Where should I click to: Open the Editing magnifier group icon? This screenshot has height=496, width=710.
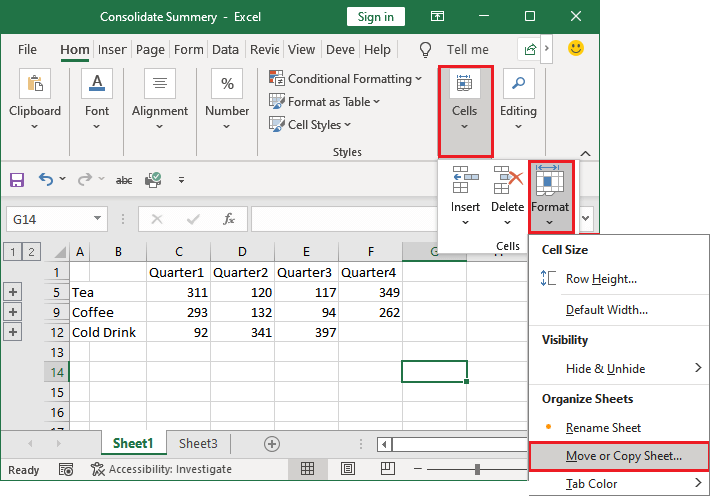(518, 83)
